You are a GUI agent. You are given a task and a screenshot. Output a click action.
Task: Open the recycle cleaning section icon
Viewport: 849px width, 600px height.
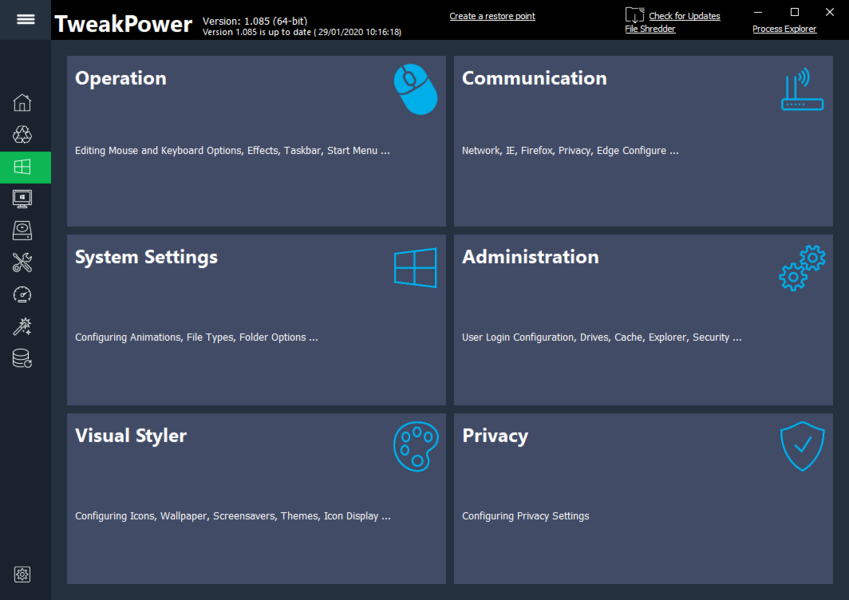coord(22,135)
